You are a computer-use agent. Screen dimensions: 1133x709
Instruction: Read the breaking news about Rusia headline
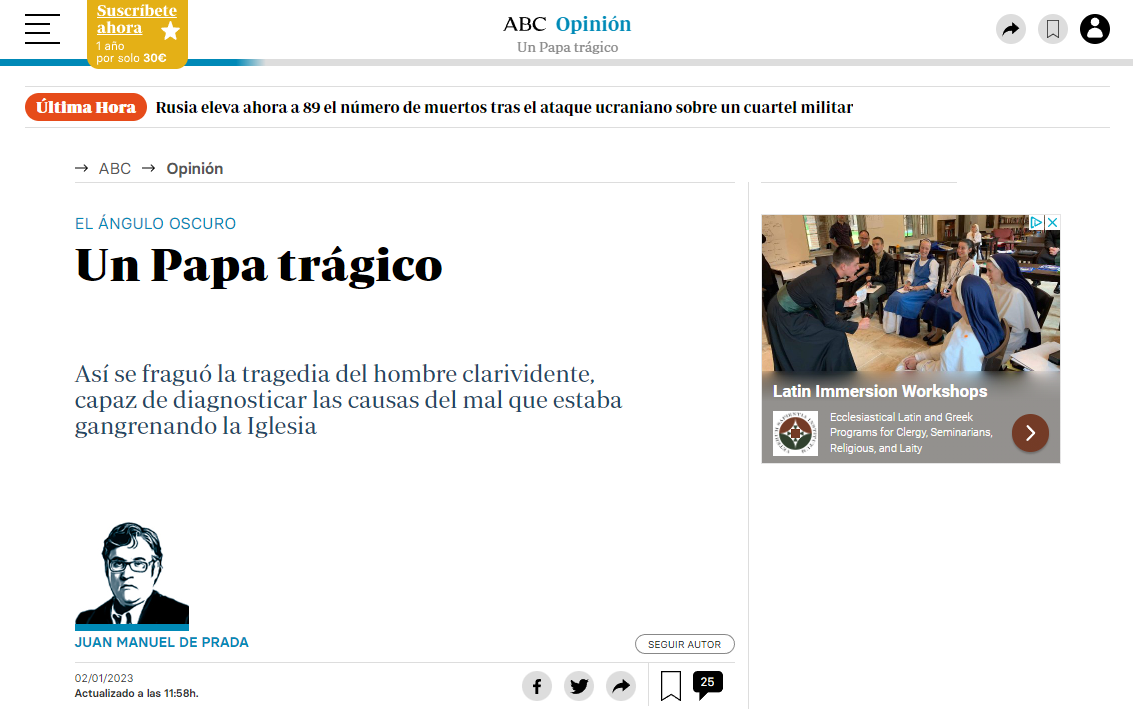504,108
